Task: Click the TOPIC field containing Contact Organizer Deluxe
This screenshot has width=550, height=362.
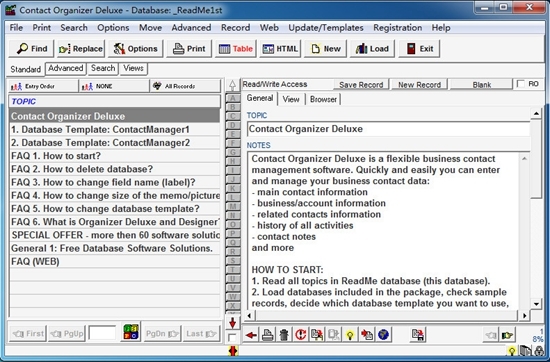Action: click(x=388, y=129)
